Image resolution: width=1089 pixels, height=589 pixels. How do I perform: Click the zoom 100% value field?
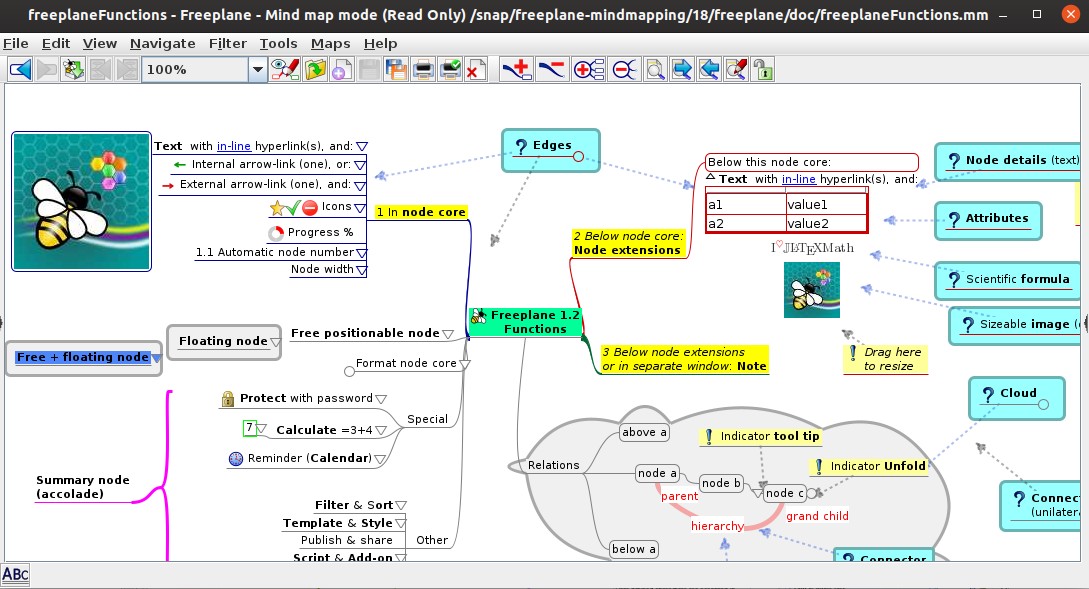195,69
